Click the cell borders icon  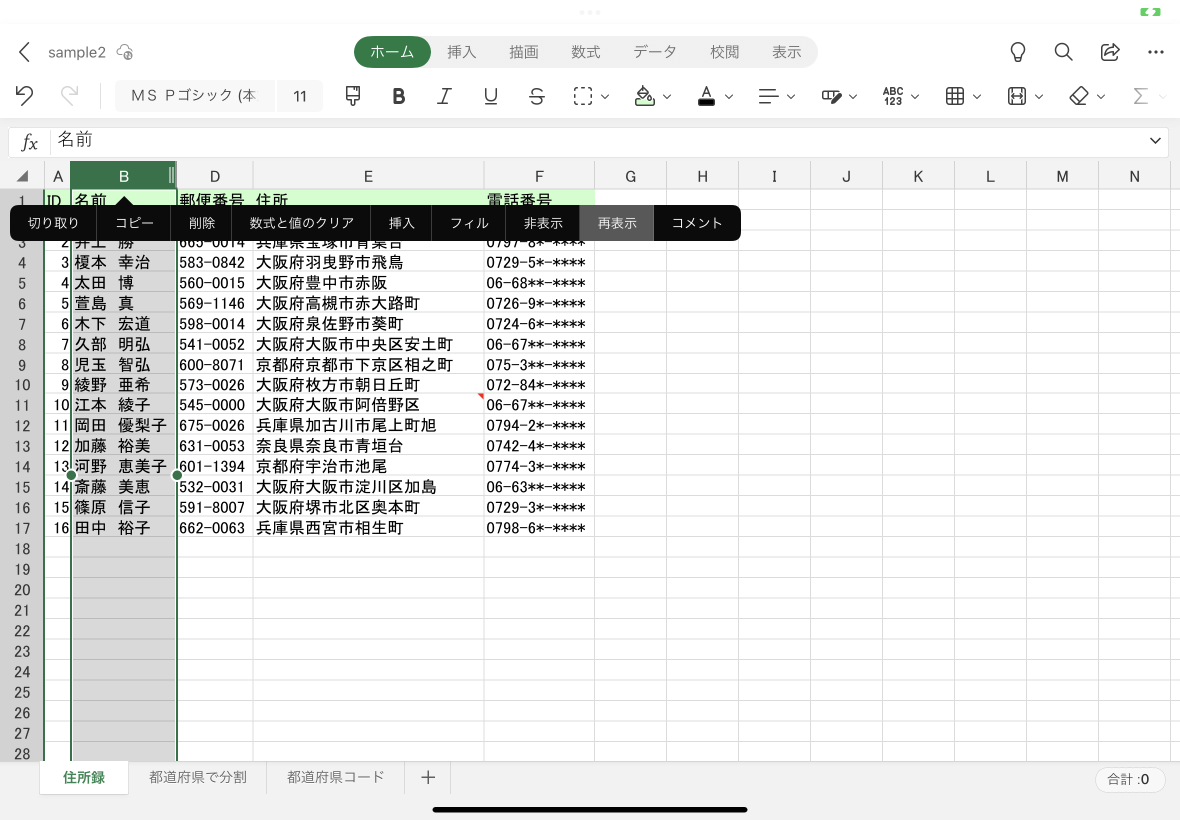coord(582,96)
